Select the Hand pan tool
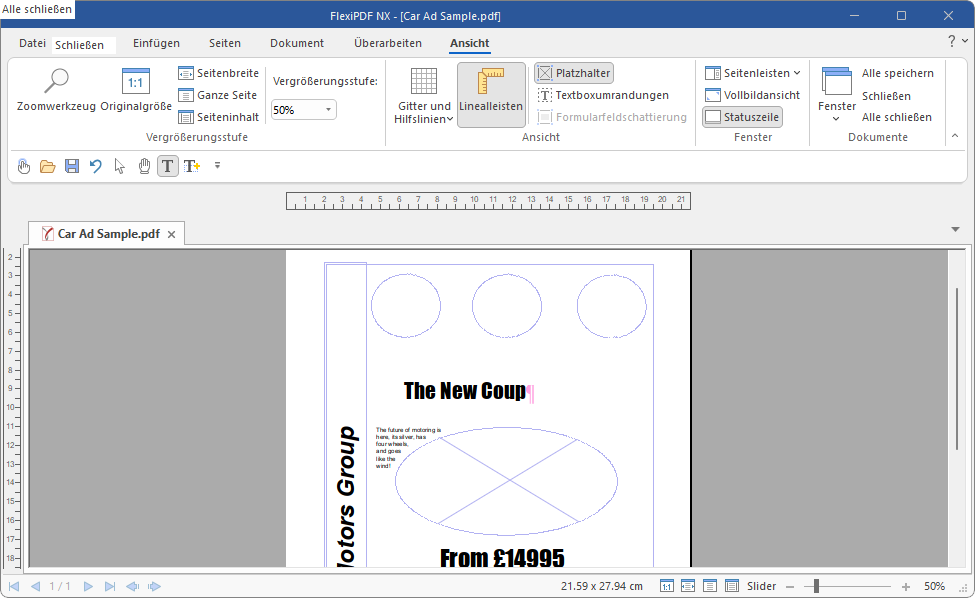The height and width of the screenshot is (598, 975). (143, 166)
